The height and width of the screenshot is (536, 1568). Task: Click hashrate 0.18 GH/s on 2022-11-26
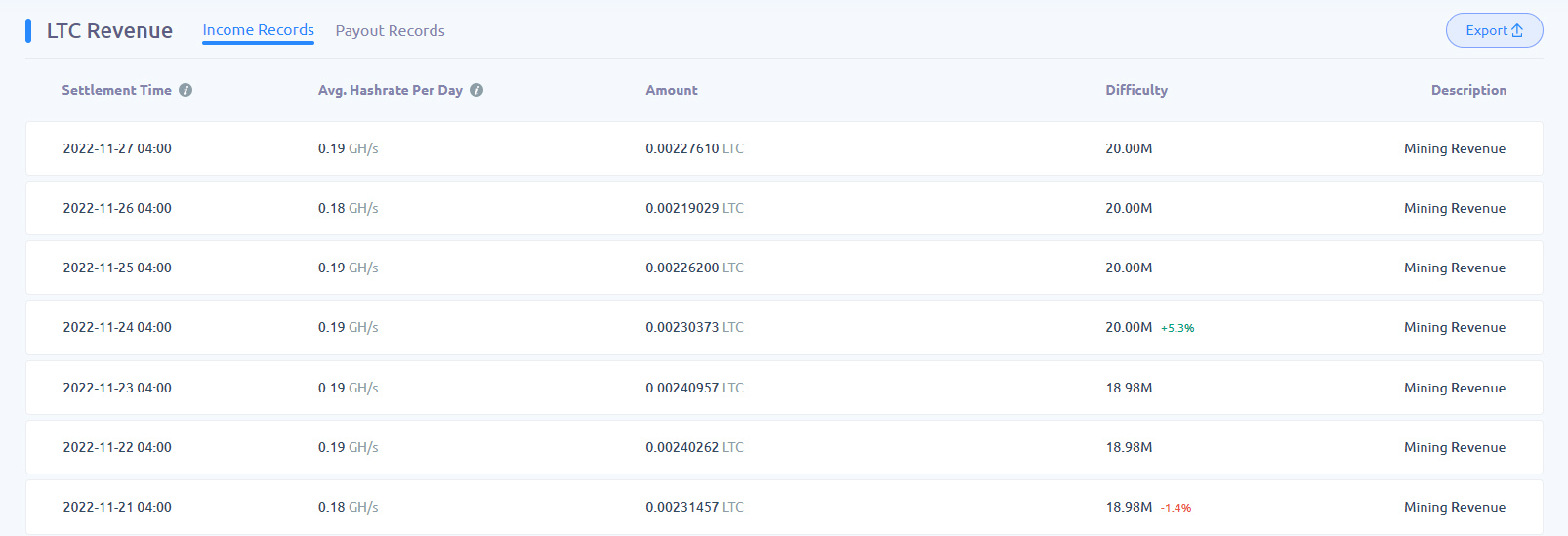tap(348, 208)
